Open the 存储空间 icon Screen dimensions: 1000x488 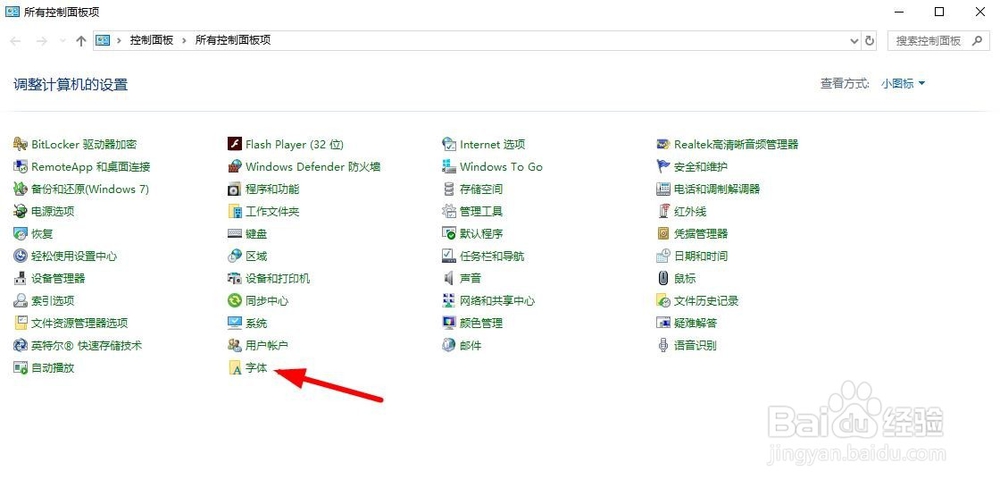[449, 189]
